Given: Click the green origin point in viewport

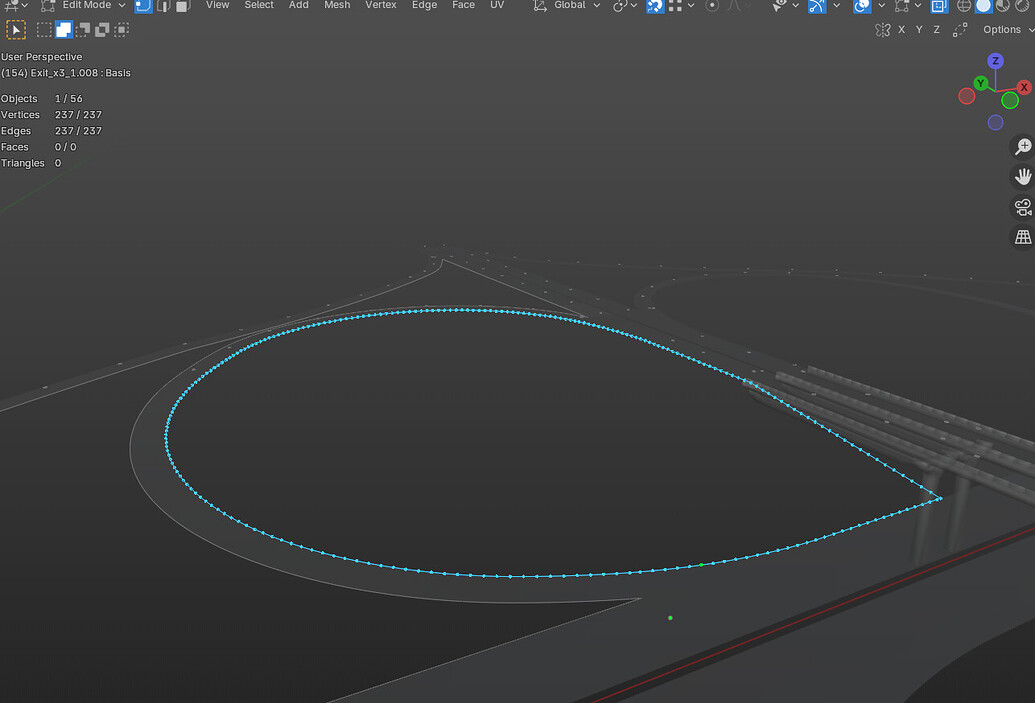Looking at the screenshot, I should 670,618.
